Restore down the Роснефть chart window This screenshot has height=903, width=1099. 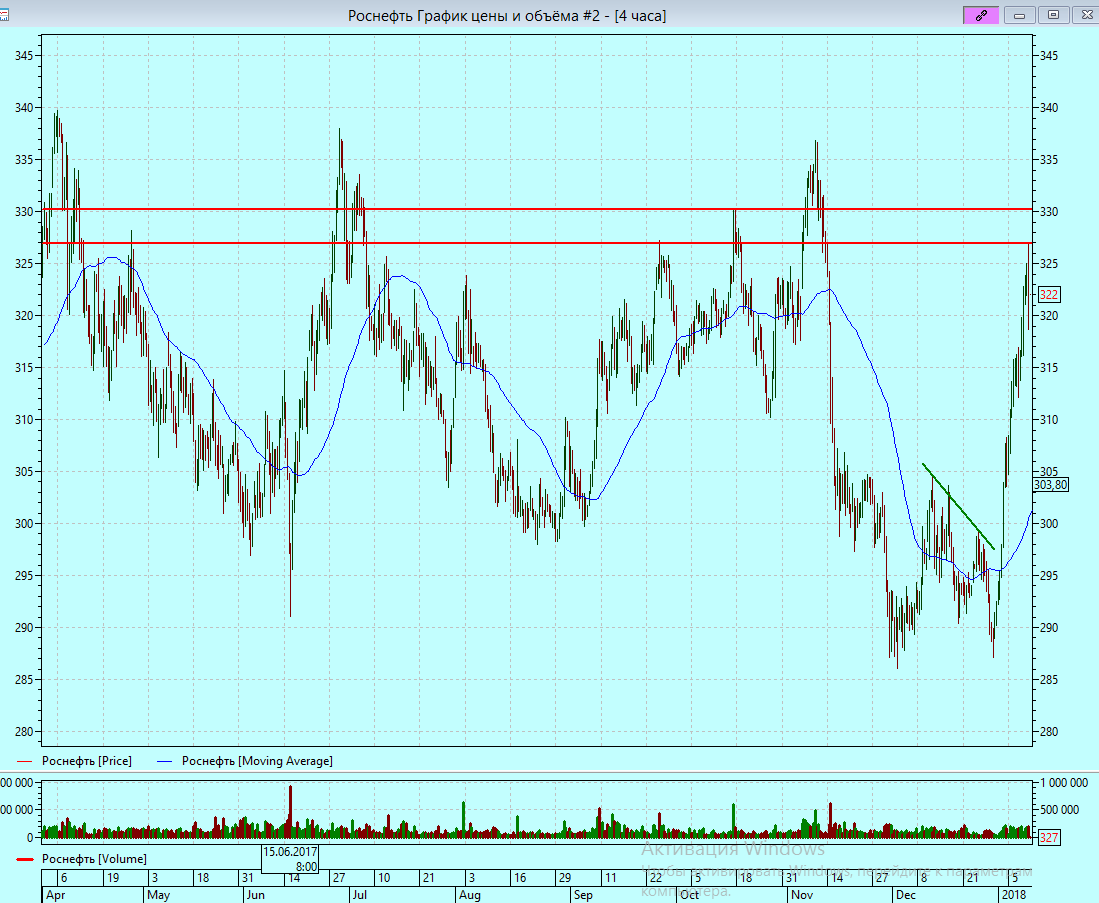[x=1053, y=15]
